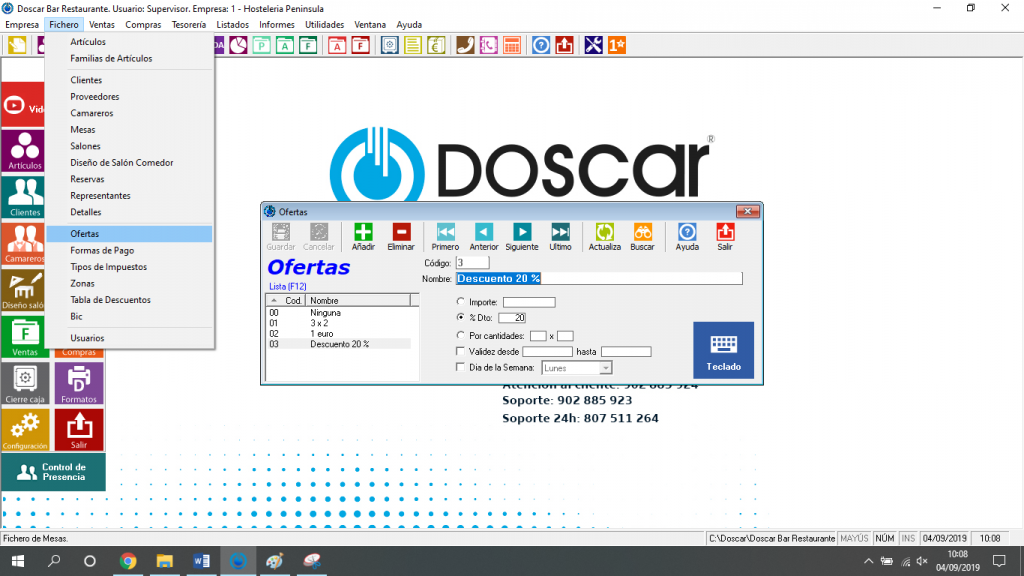
Task: Enable the Día de la Semana checkbox
Action: pos(460,367)
